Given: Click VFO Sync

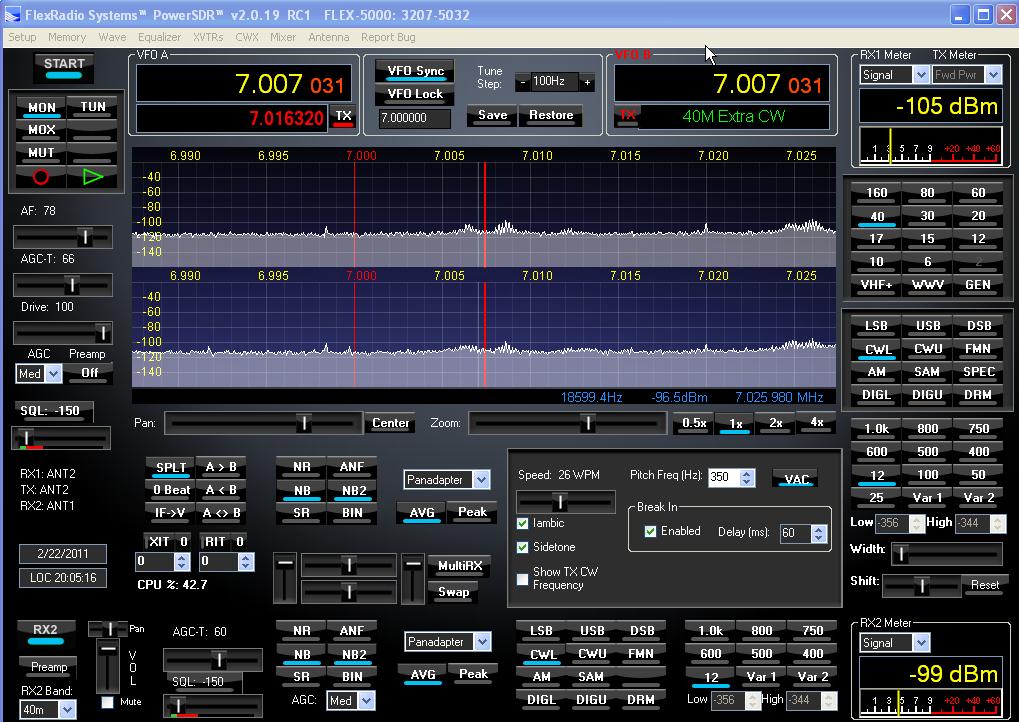Looking at the screenshot, I should coord(413,71).
